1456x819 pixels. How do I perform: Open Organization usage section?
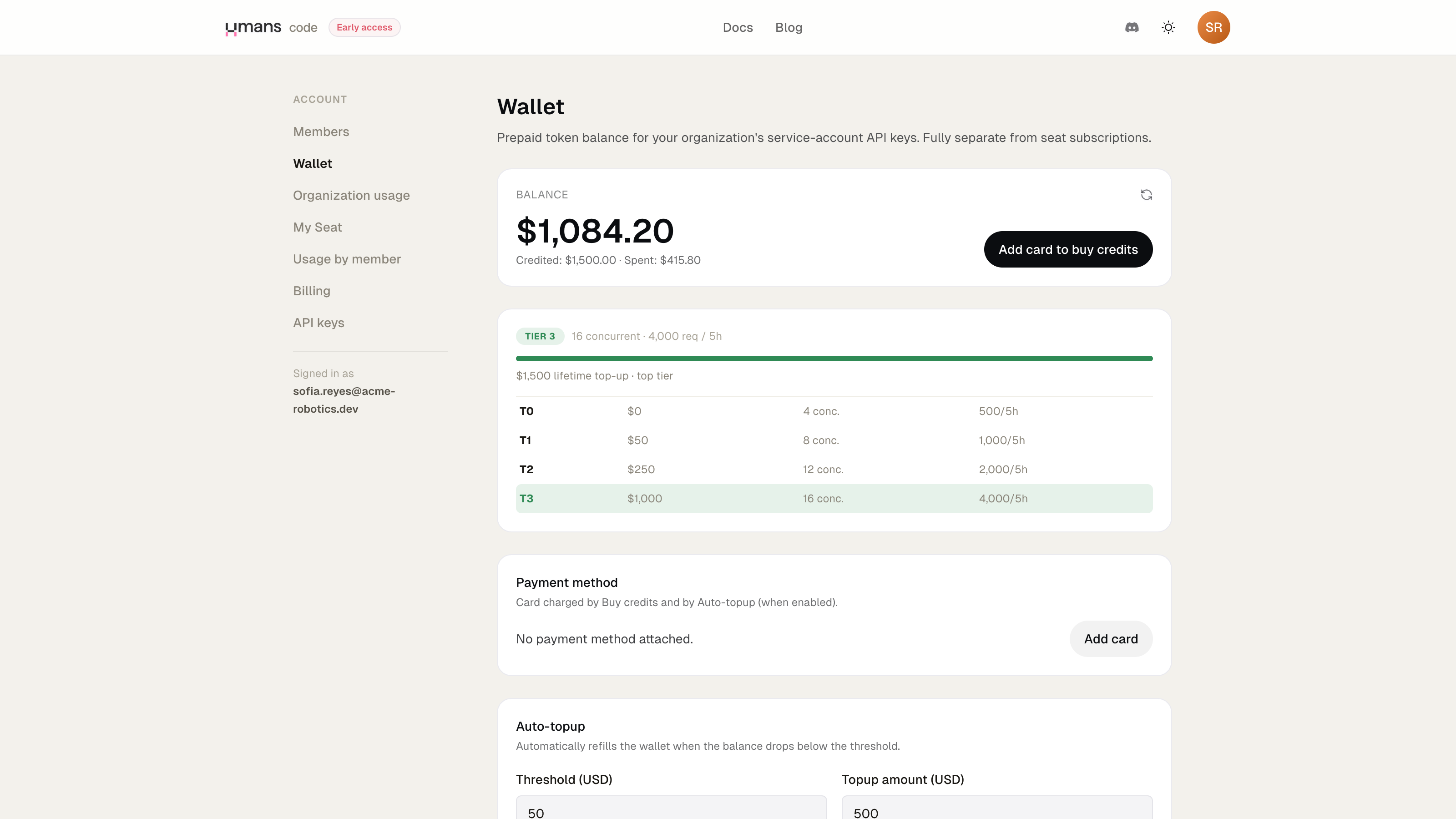352,196
